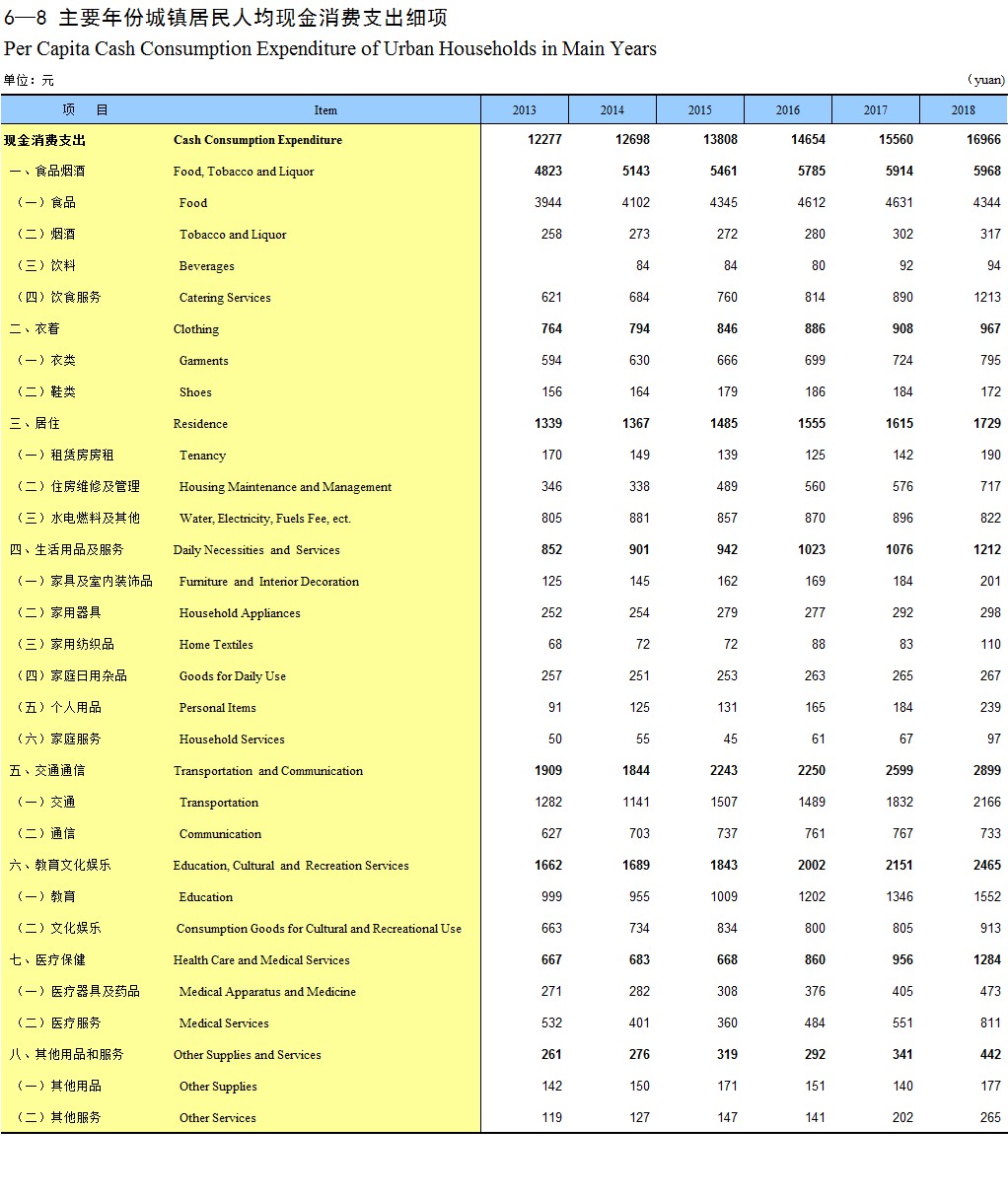The height and width of the screenshot is (1197, 1008).
Task: Click the 'Personal Items' row label
Action: click(x=217, y=708)
